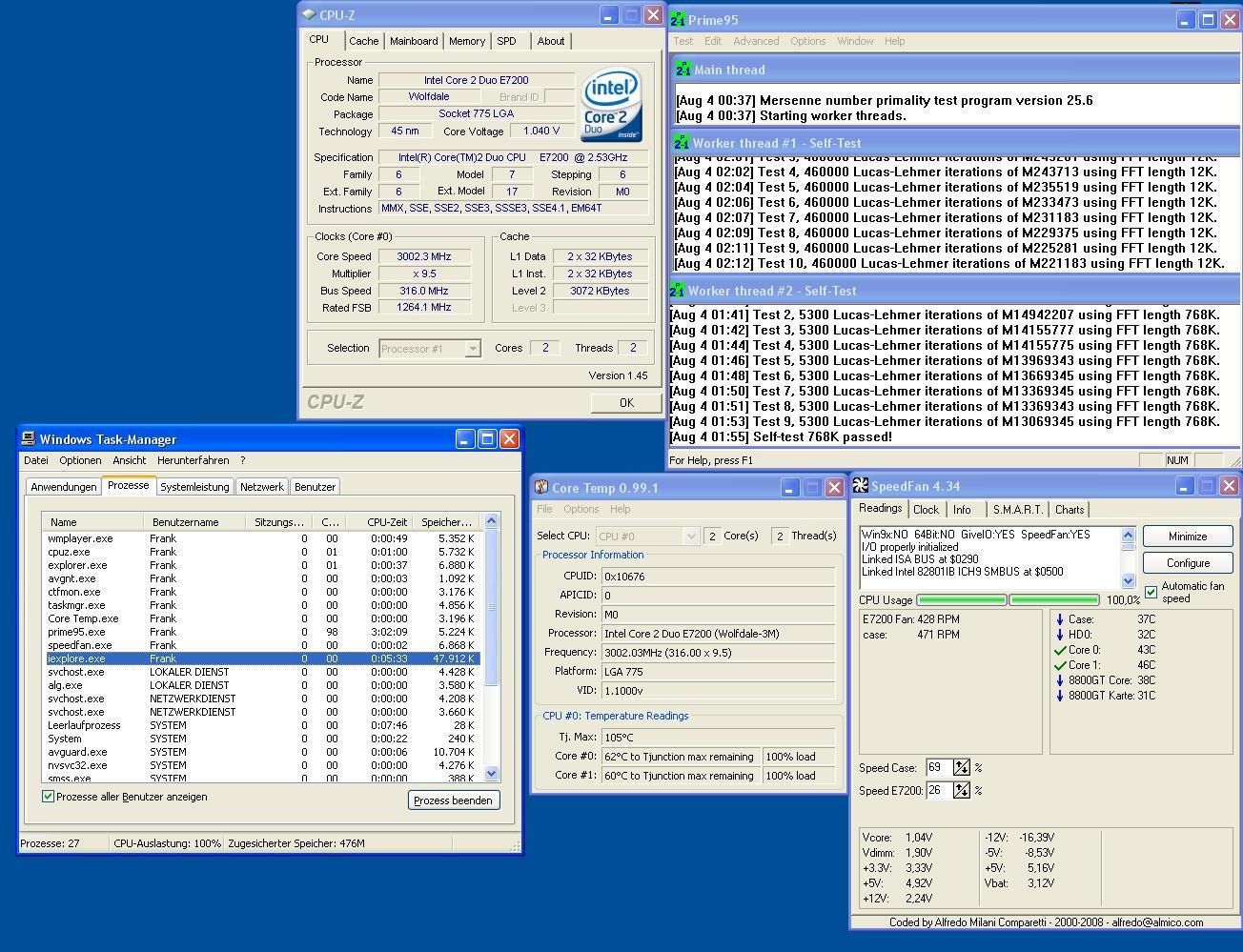Switch to Task-Manager Netzwerk tab

[x=262, y=487]
